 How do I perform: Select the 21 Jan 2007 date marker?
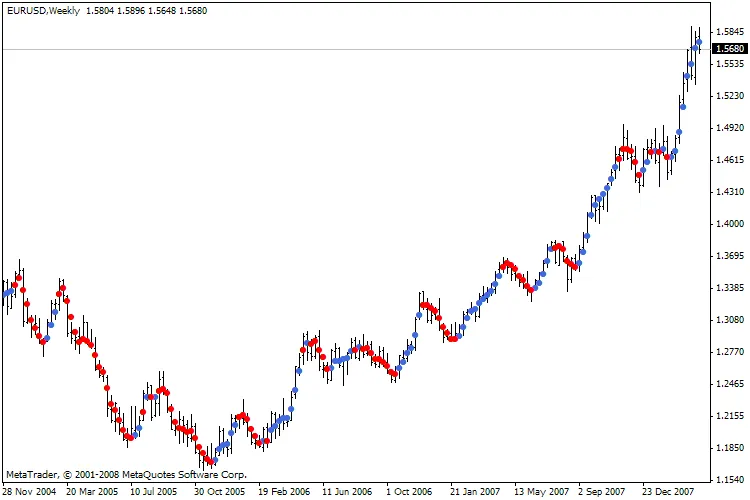[477, 492]
